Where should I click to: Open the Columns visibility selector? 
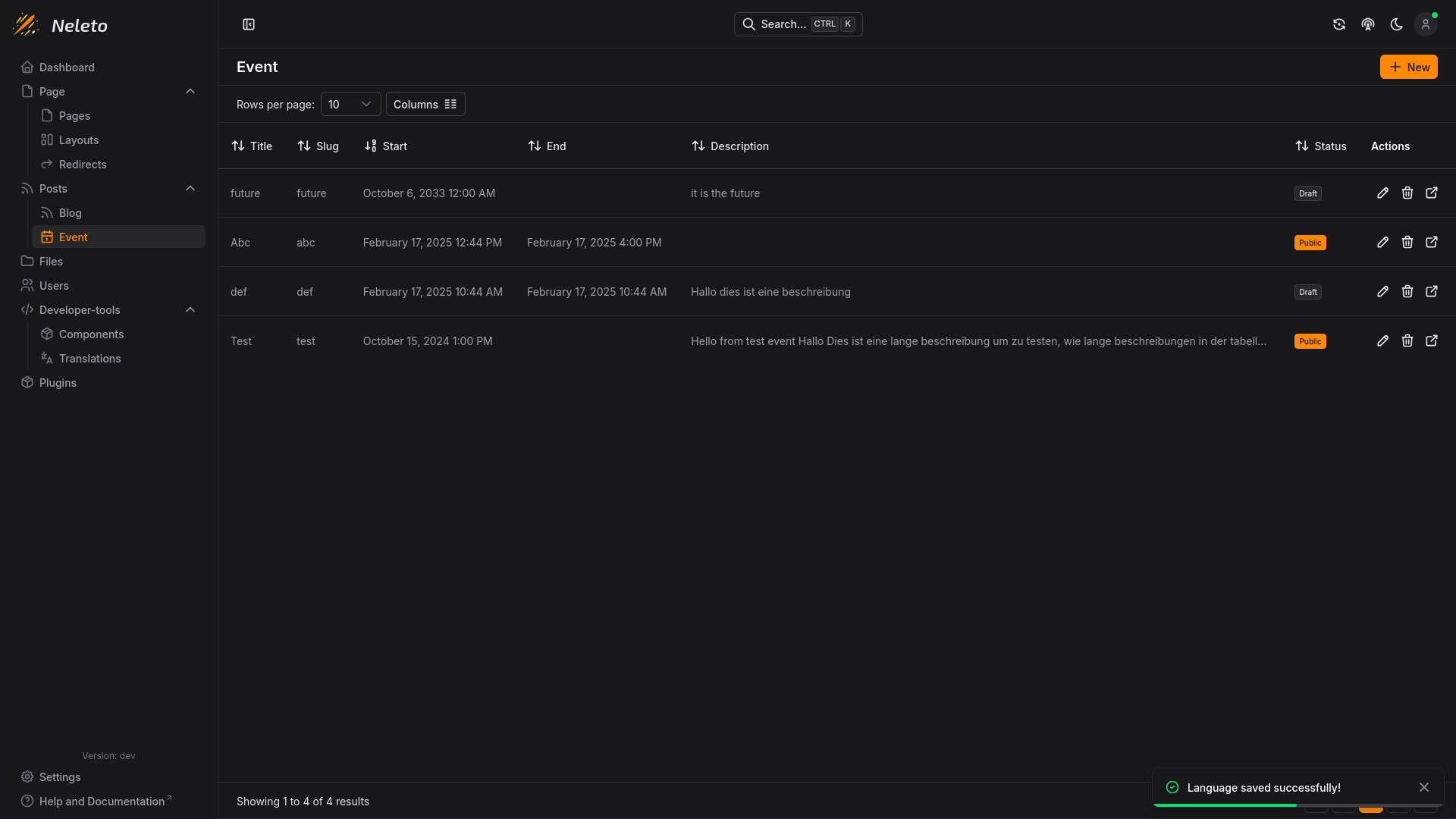425,105
